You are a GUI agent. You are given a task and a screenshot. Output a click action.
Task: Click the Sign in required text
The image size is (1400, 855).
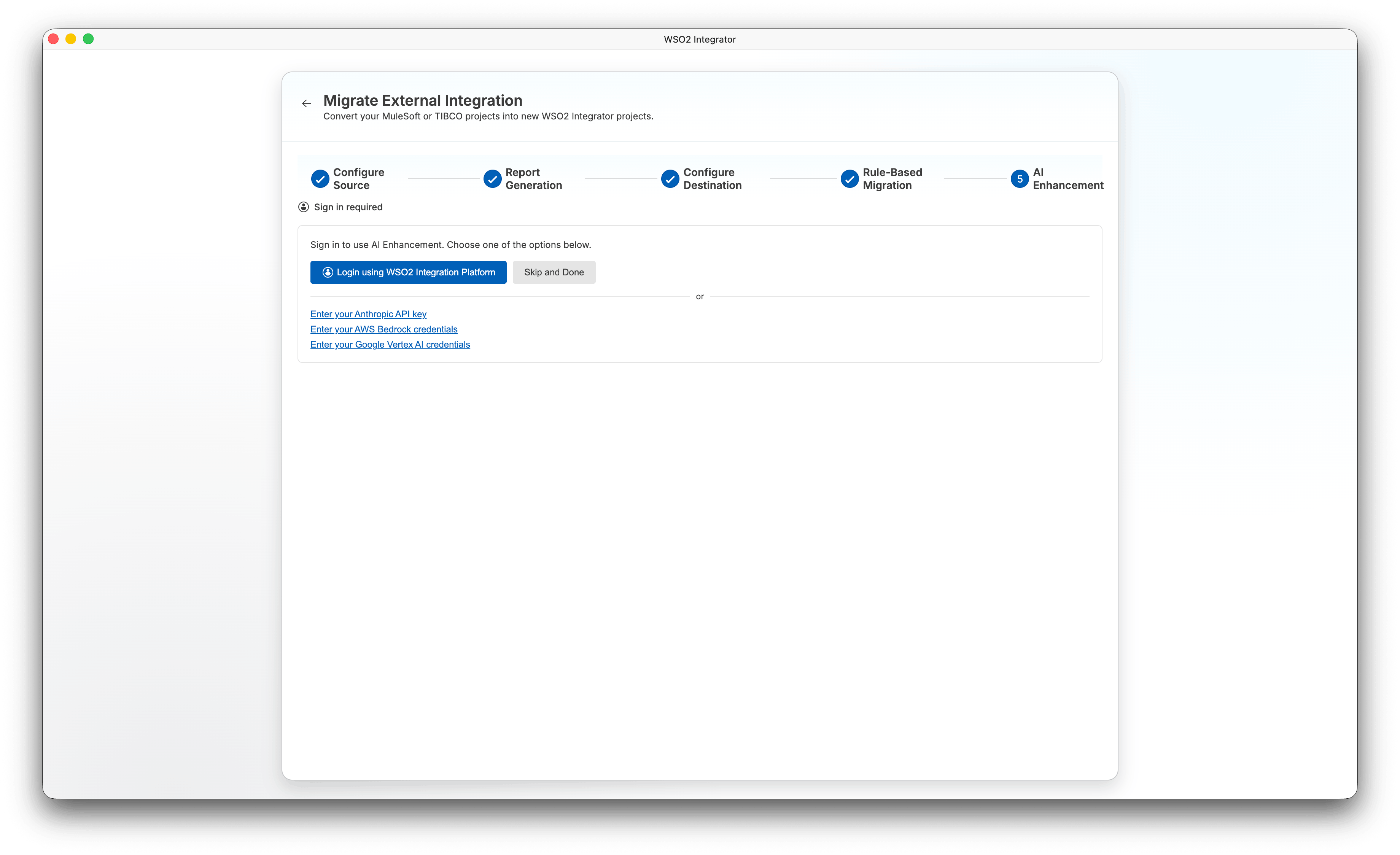point(348,207)
